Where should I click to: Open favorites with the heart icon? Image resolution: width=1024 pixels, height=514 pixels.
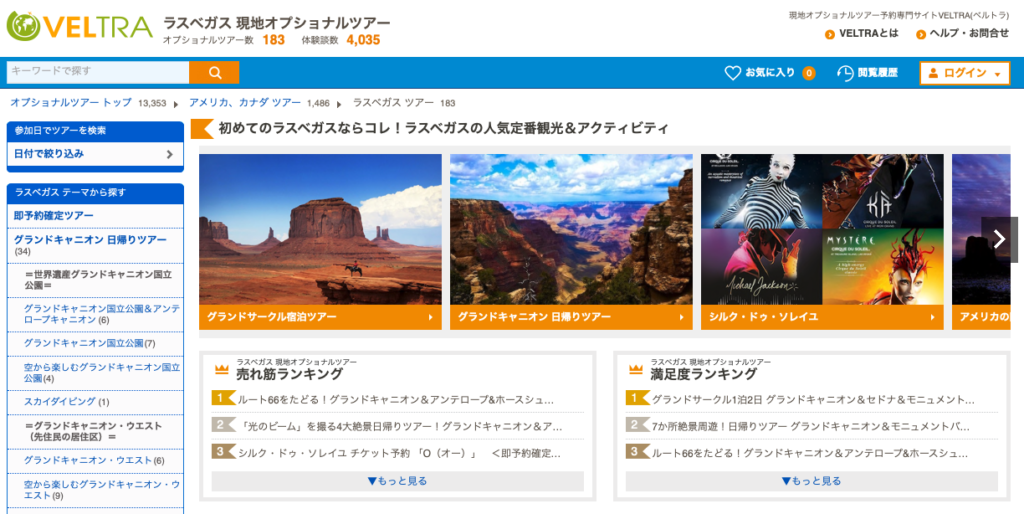[733, 73]
